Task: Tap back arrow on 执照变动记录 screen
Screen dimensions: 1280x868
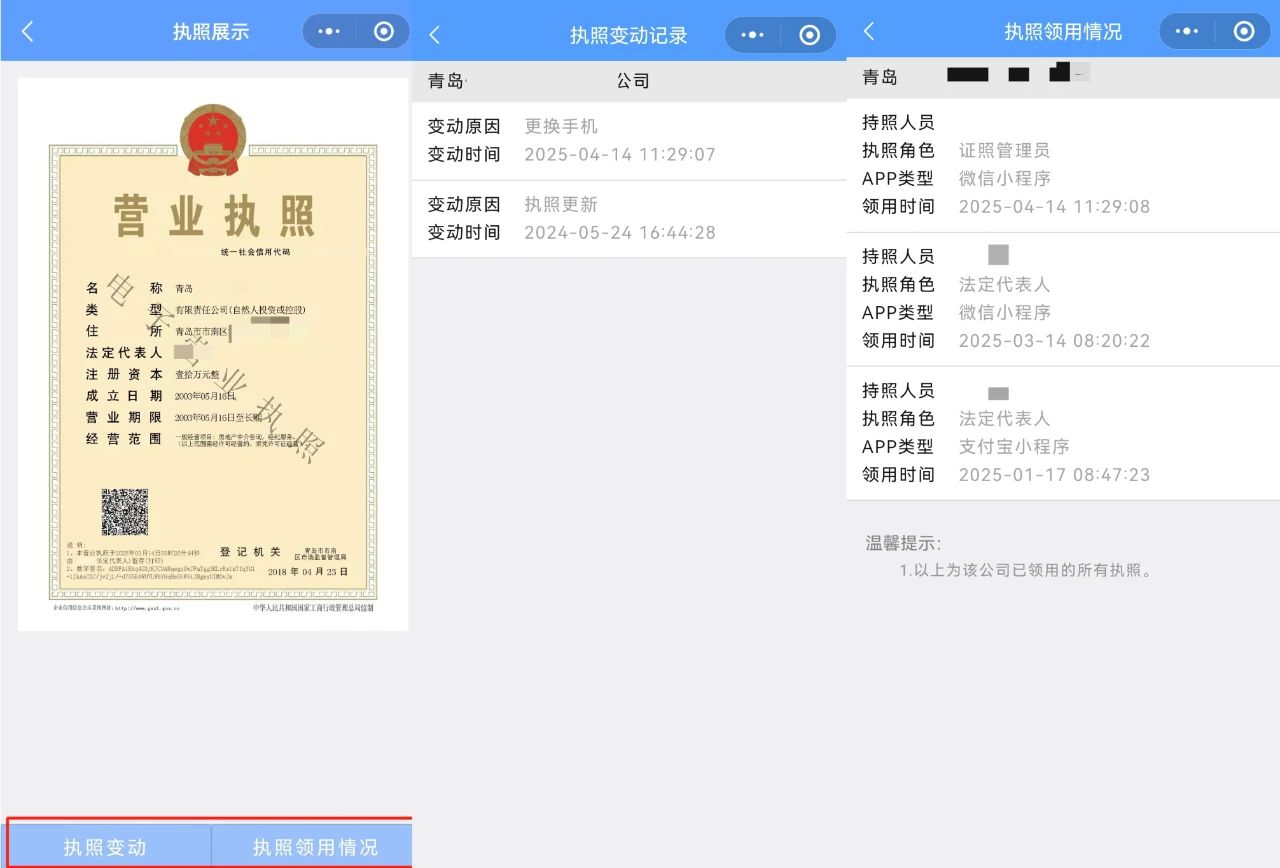Action: (x=434, y=35)
